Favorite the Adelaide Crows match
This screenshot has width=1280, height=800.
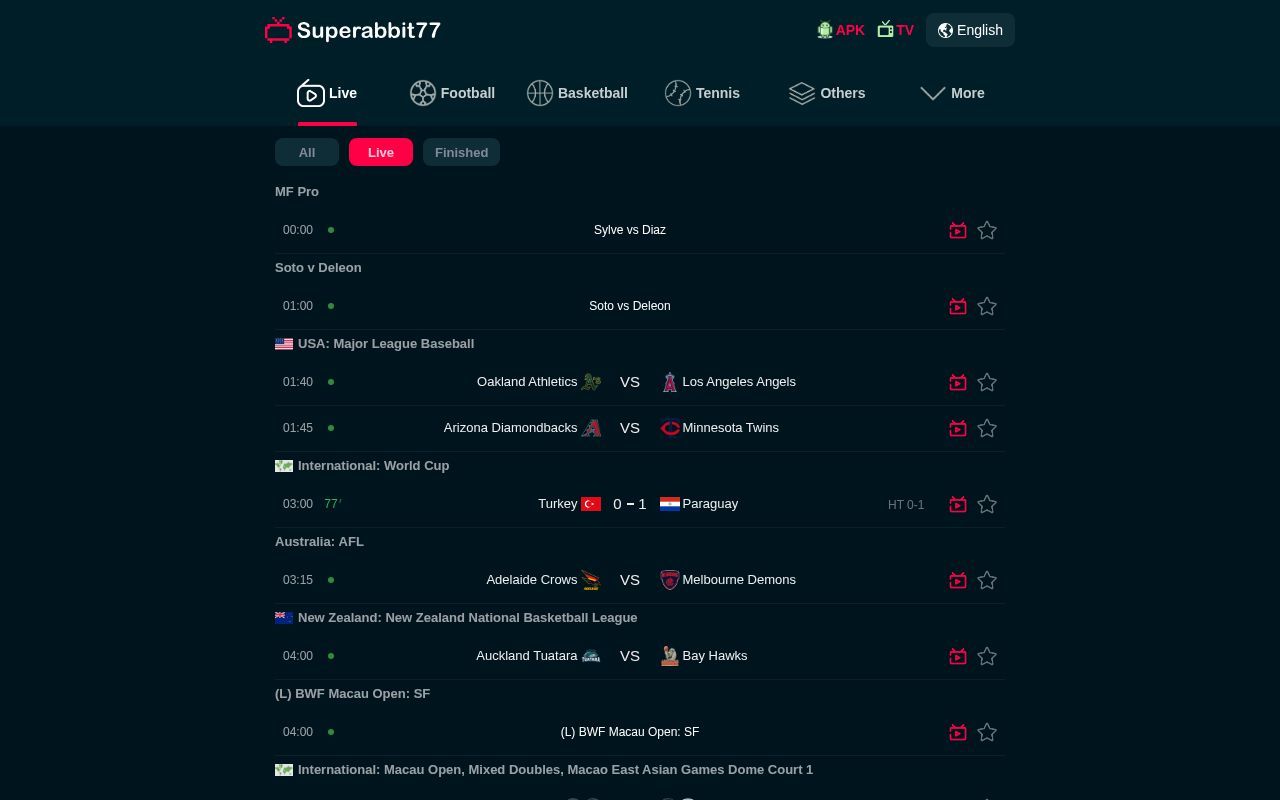click(x=987, y=580)
